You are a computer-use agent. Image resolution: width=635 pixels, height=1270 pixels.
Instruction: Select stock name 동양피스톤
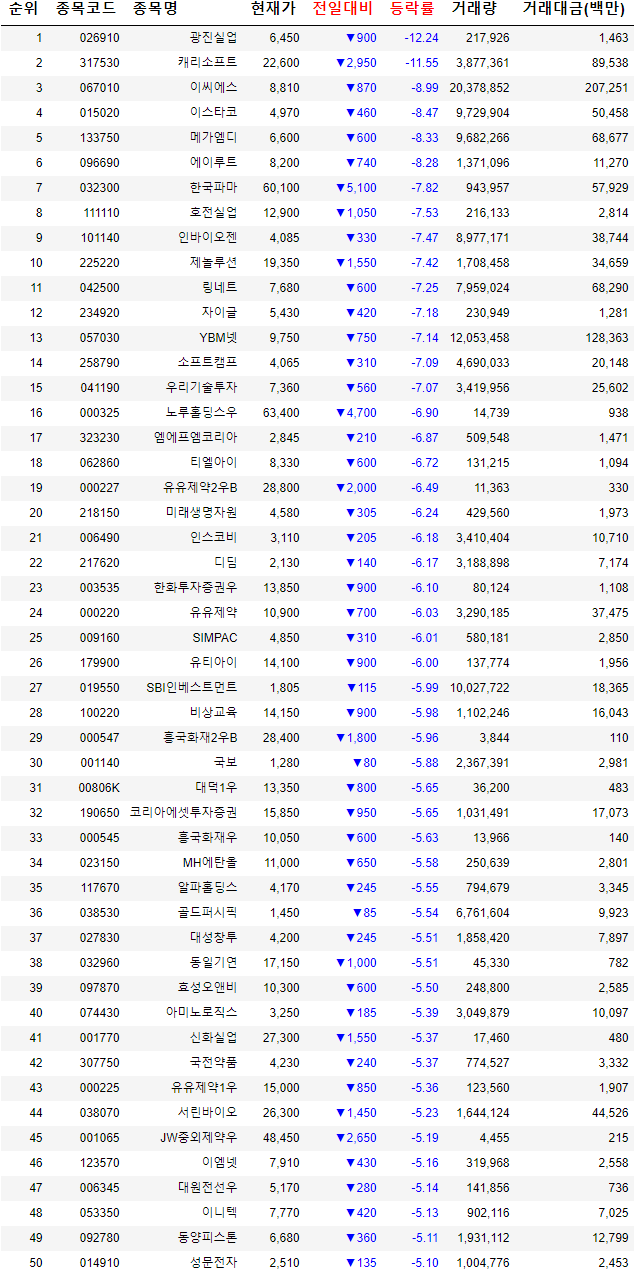207,1238
